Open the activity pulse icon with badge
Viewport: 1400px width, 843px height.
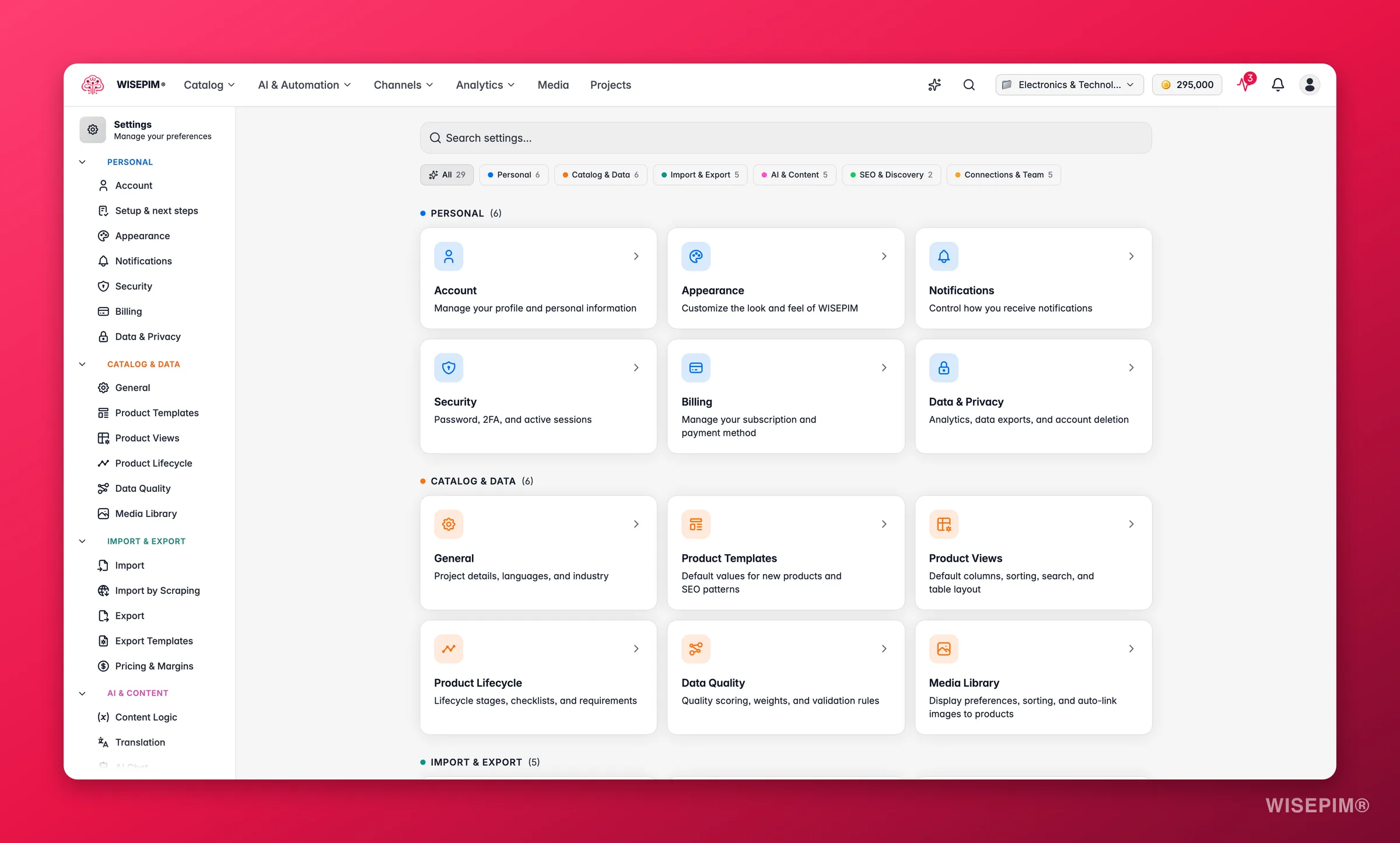click(x=1245, y=83)
